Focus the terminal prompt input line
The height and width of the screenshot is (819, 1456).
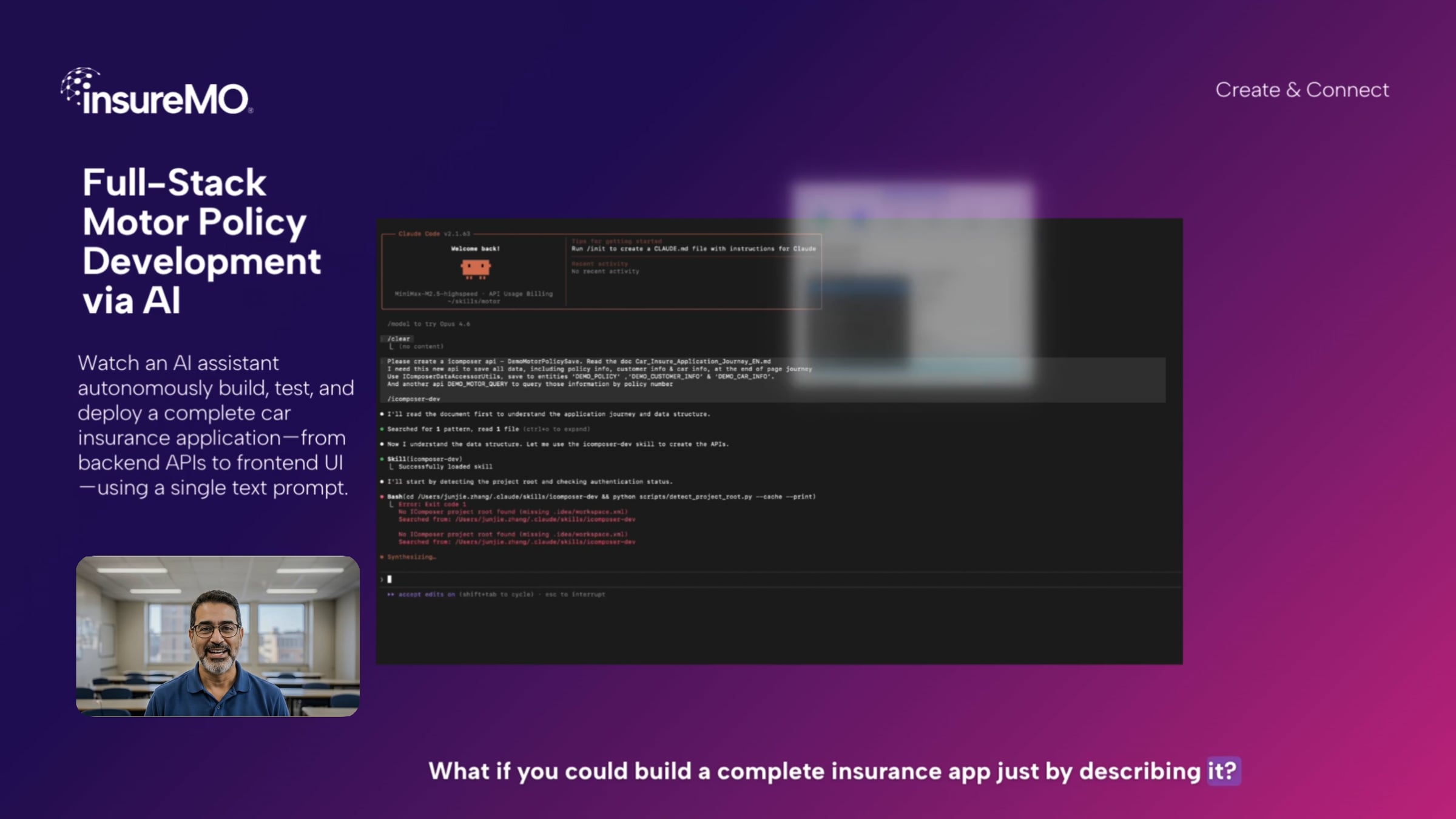coord(779,579)
